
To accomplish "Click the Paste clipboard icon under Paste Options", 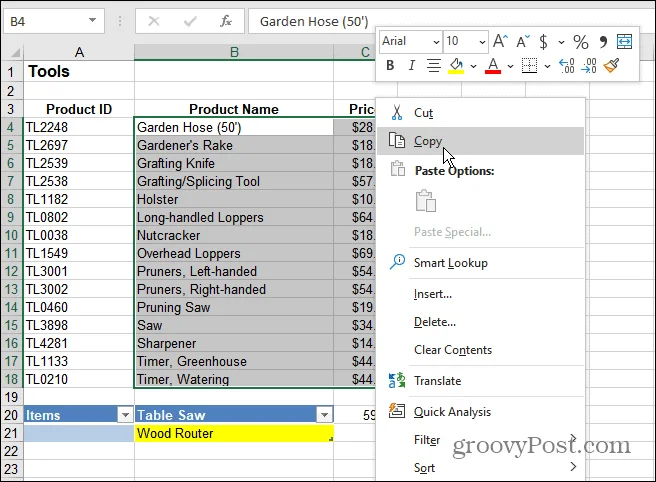I will click(425, 201).
